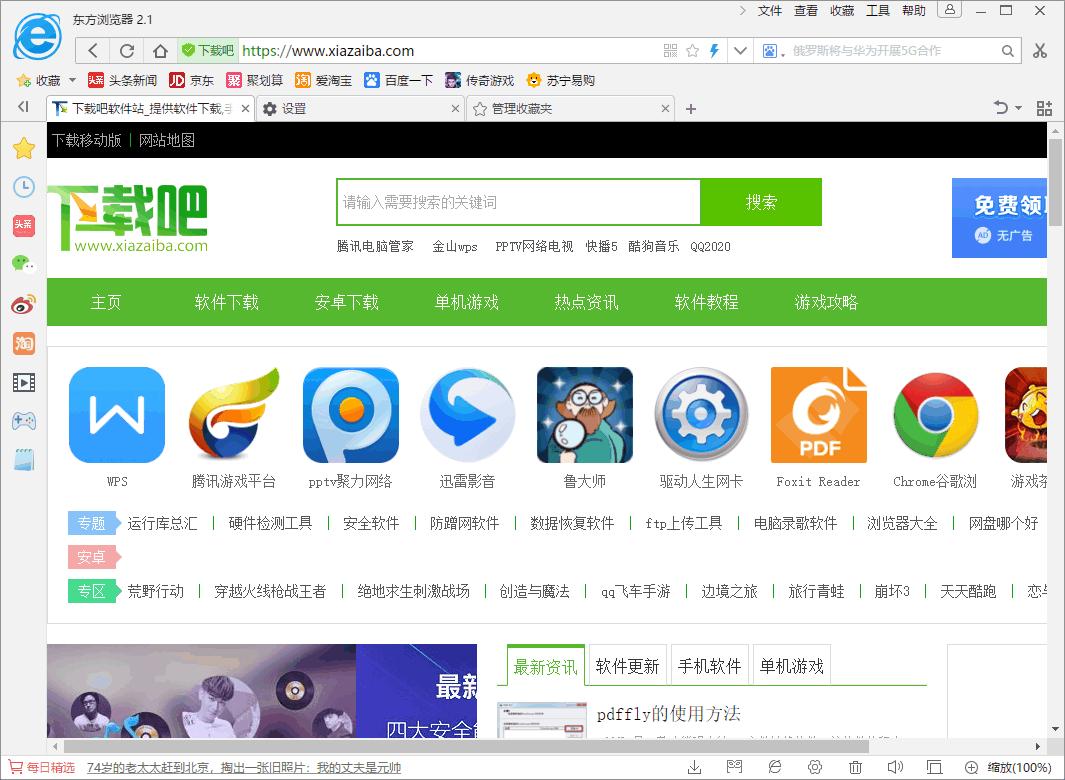Open the Taobao sidebar icon
The height and width of the screenshot is (780, 1065).
pos(24,343)
